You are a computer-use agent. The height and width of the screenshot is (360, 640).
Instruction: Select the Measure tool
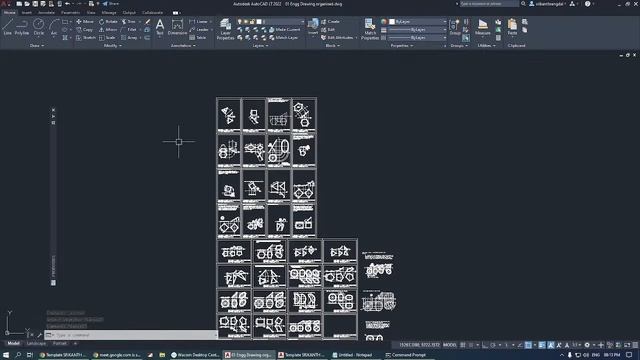click(x=483, y=27)
